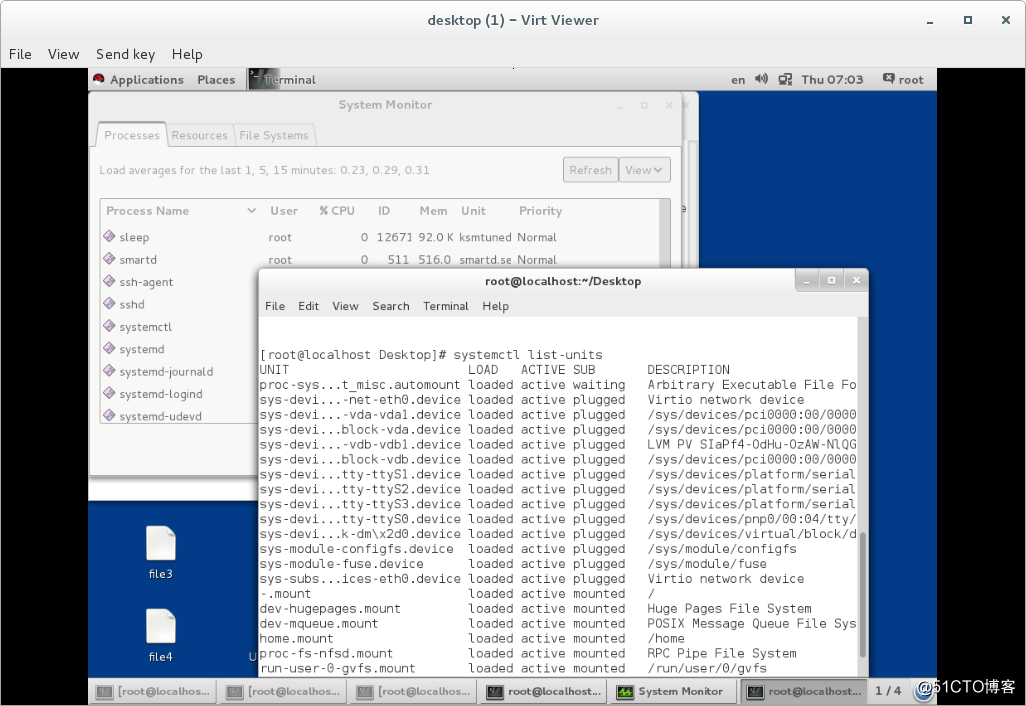Sort by Process Name column header
This screenshot has height=706, width=1026.
coord(148,211)
